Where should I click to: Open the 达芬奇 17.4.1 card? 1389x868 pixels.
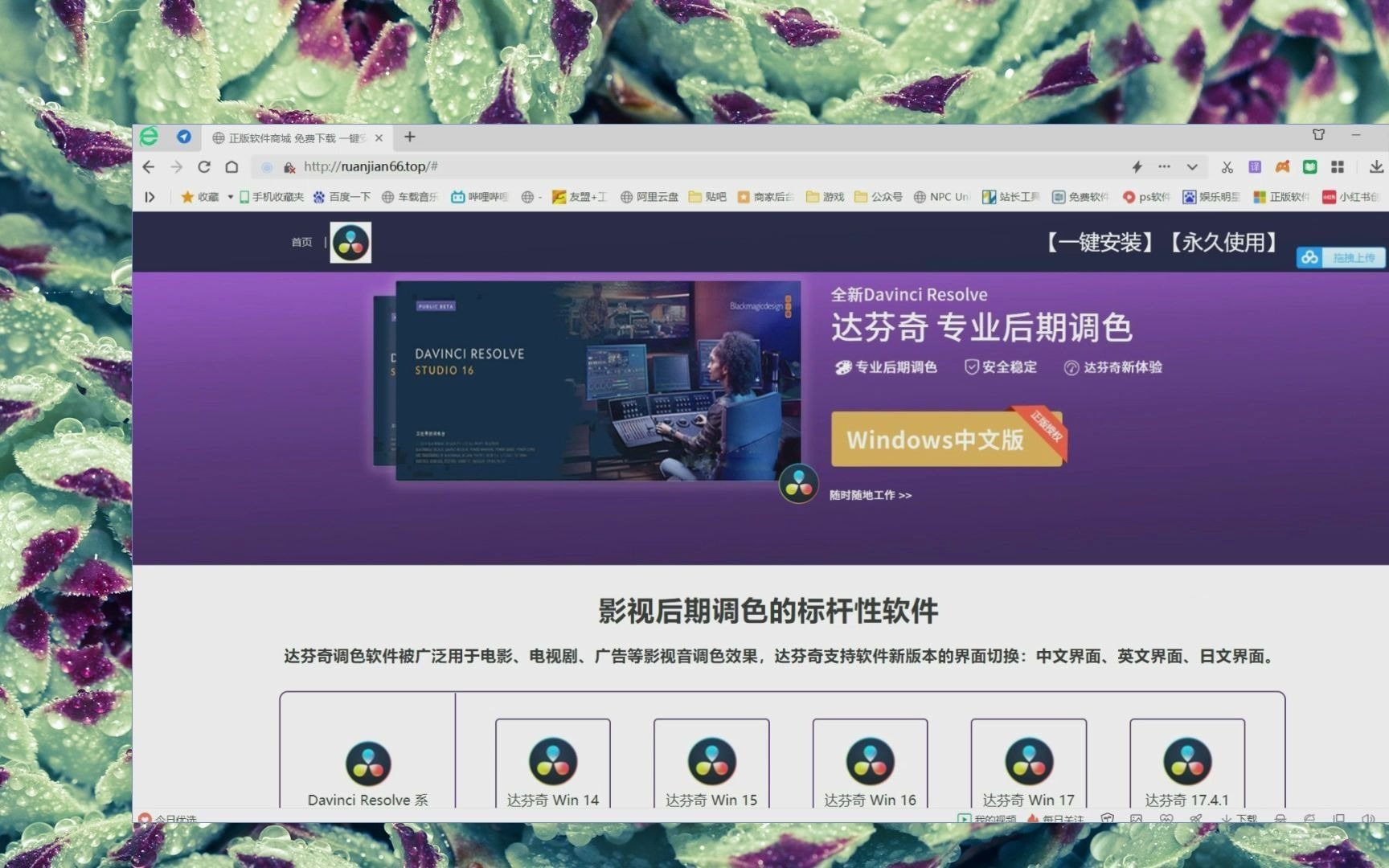click(1187, 764)
